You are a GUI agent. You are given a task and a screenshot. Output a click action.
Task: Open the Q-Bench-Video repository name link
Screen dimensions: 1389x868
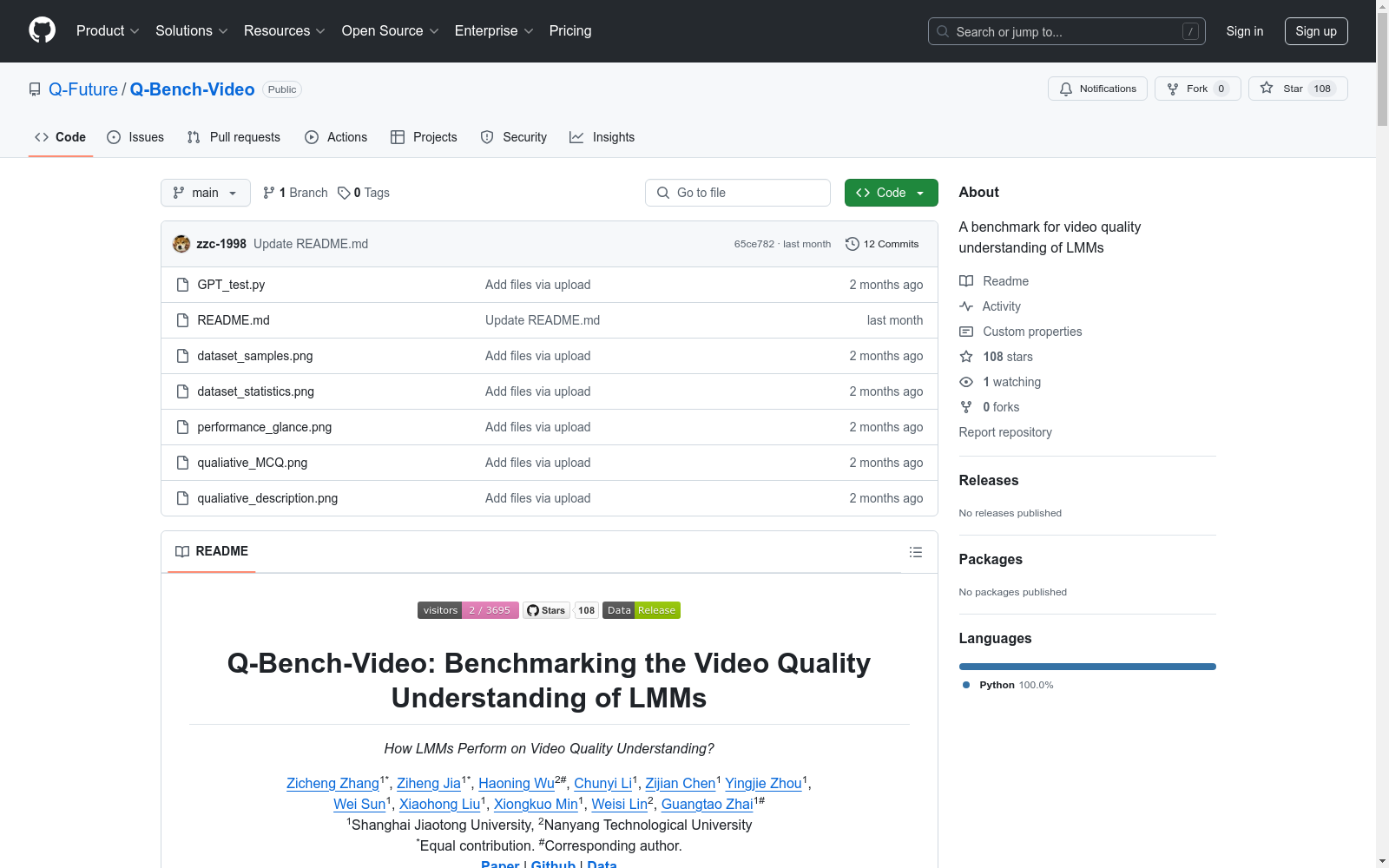(192, 89)
